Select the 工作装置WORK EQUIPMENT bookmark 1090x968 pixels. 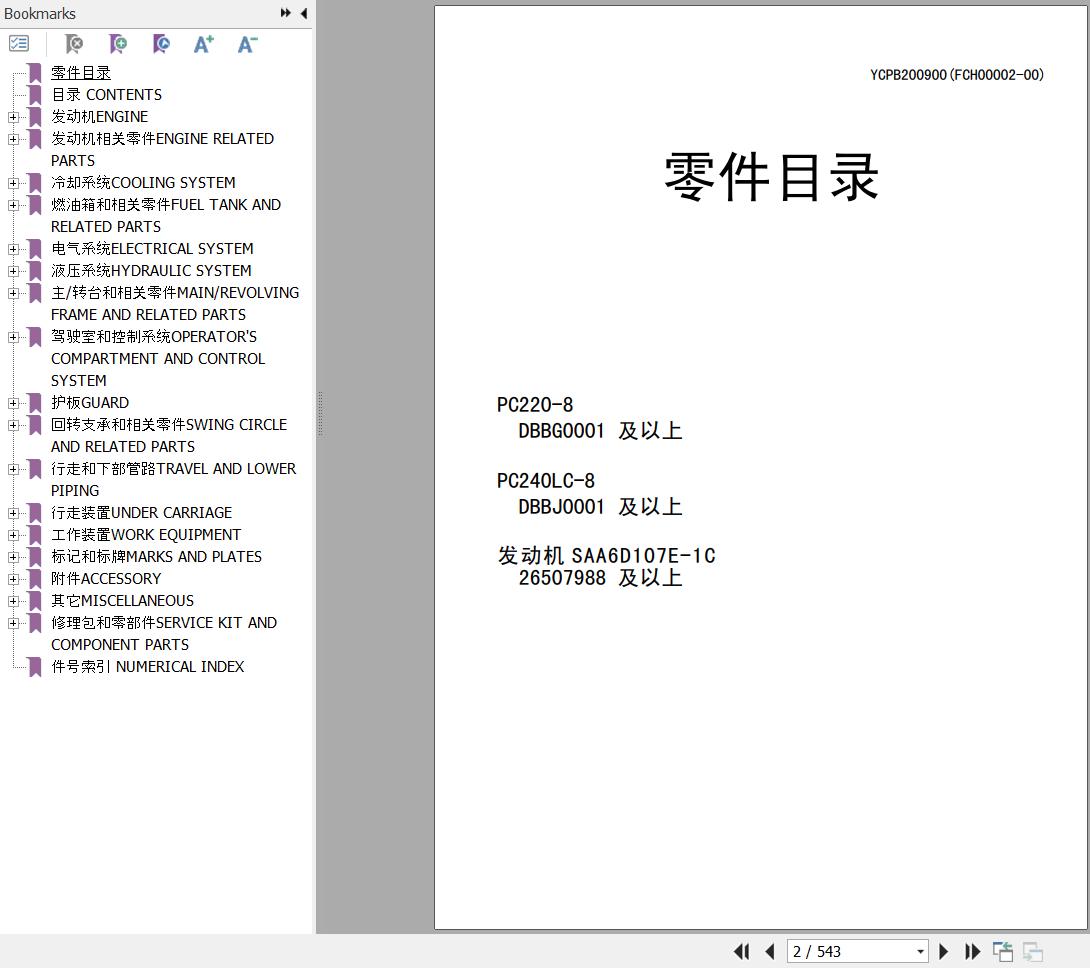(x=146, y=535)
